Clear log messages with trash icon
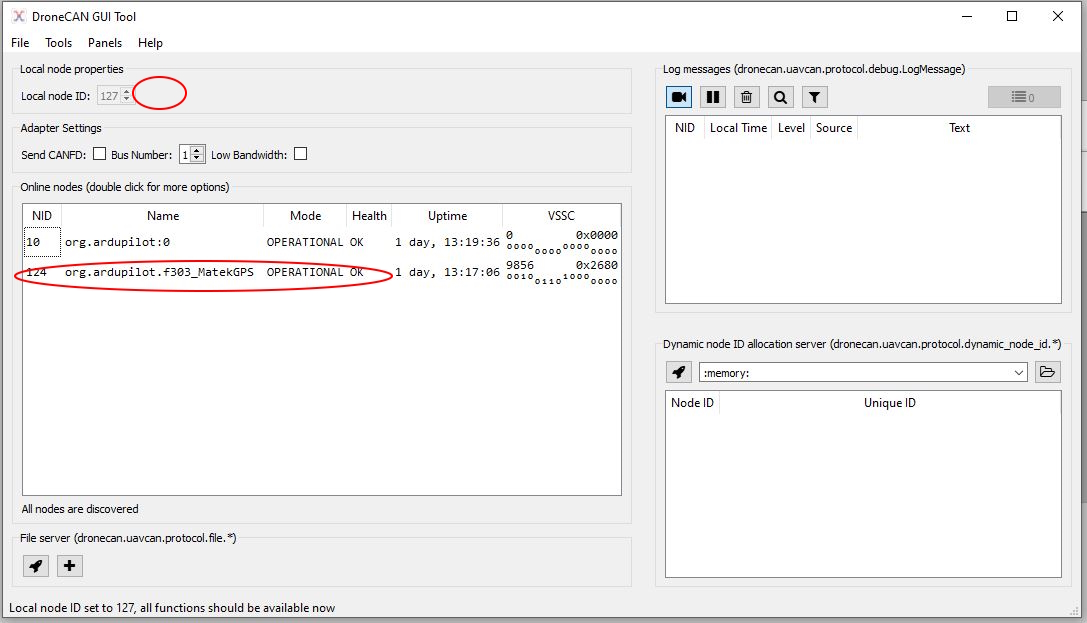This screenshot has height=623, width=1087. tap(747, 97)
